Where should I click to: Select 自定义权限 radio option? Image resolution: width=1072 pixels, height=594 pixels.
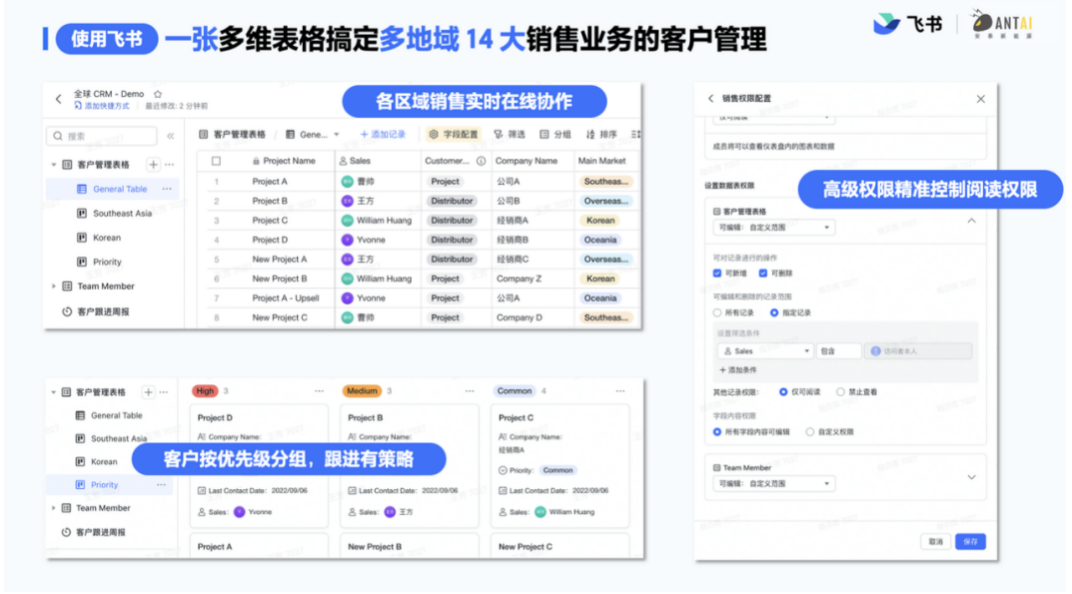[810, 432]
